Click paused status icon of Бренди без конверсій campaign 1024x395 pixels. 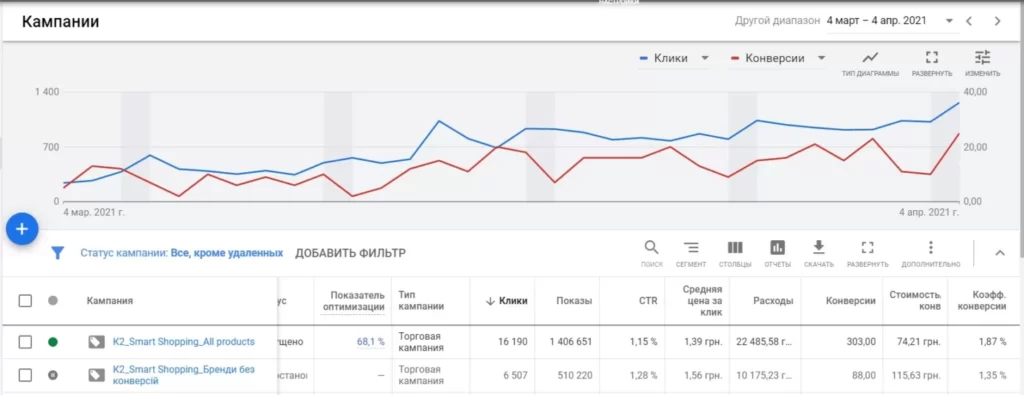53,375
